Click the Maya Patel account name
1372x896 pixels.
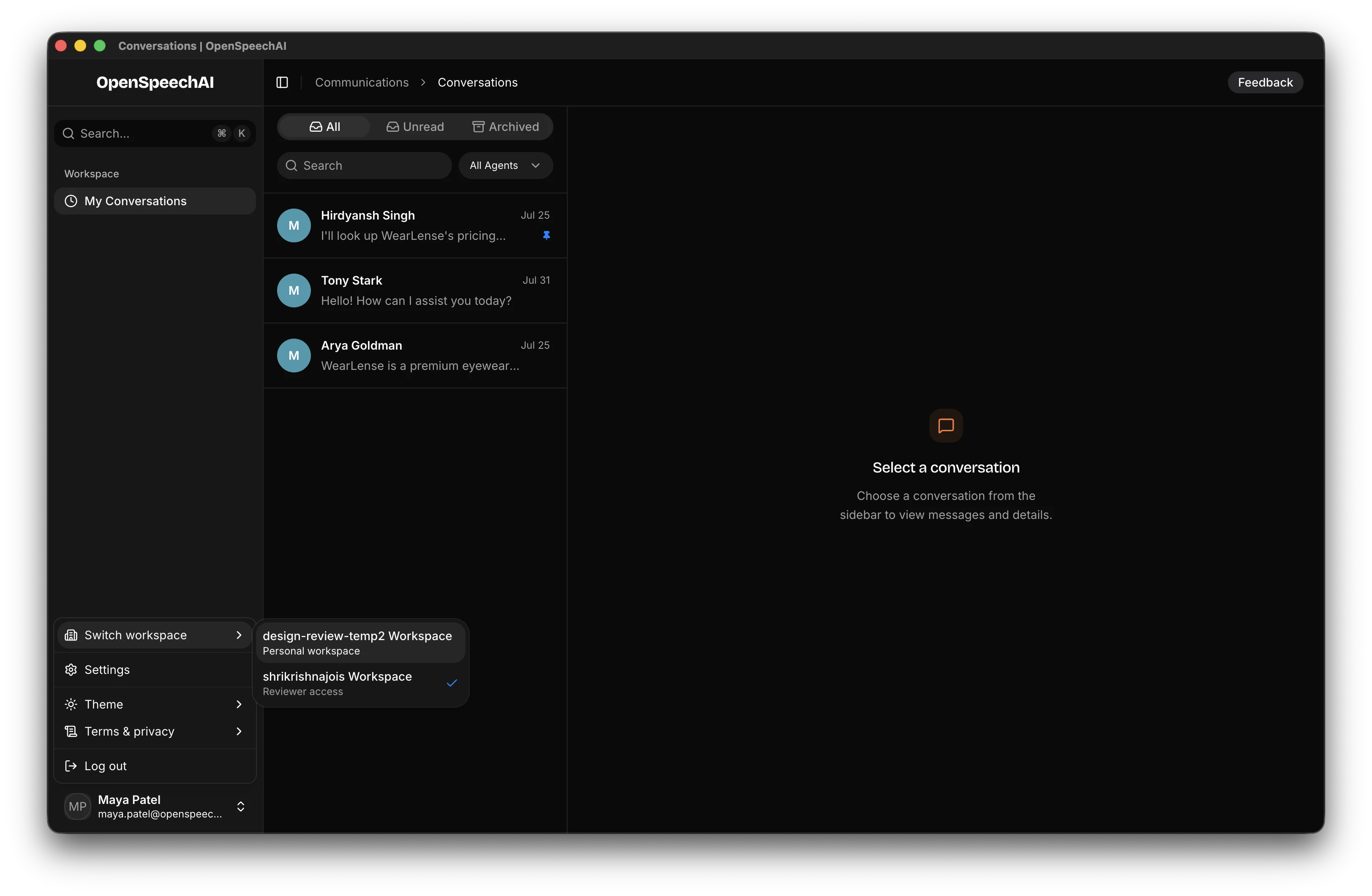coord(129,800)
